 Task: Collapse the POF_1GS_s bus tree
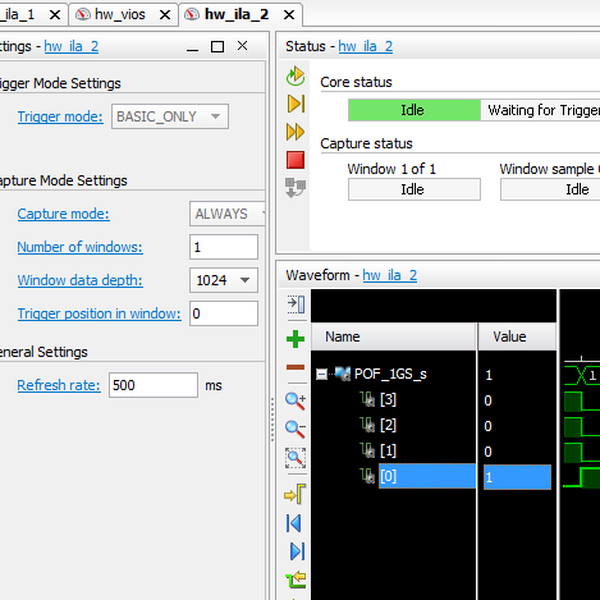[322, 375]
